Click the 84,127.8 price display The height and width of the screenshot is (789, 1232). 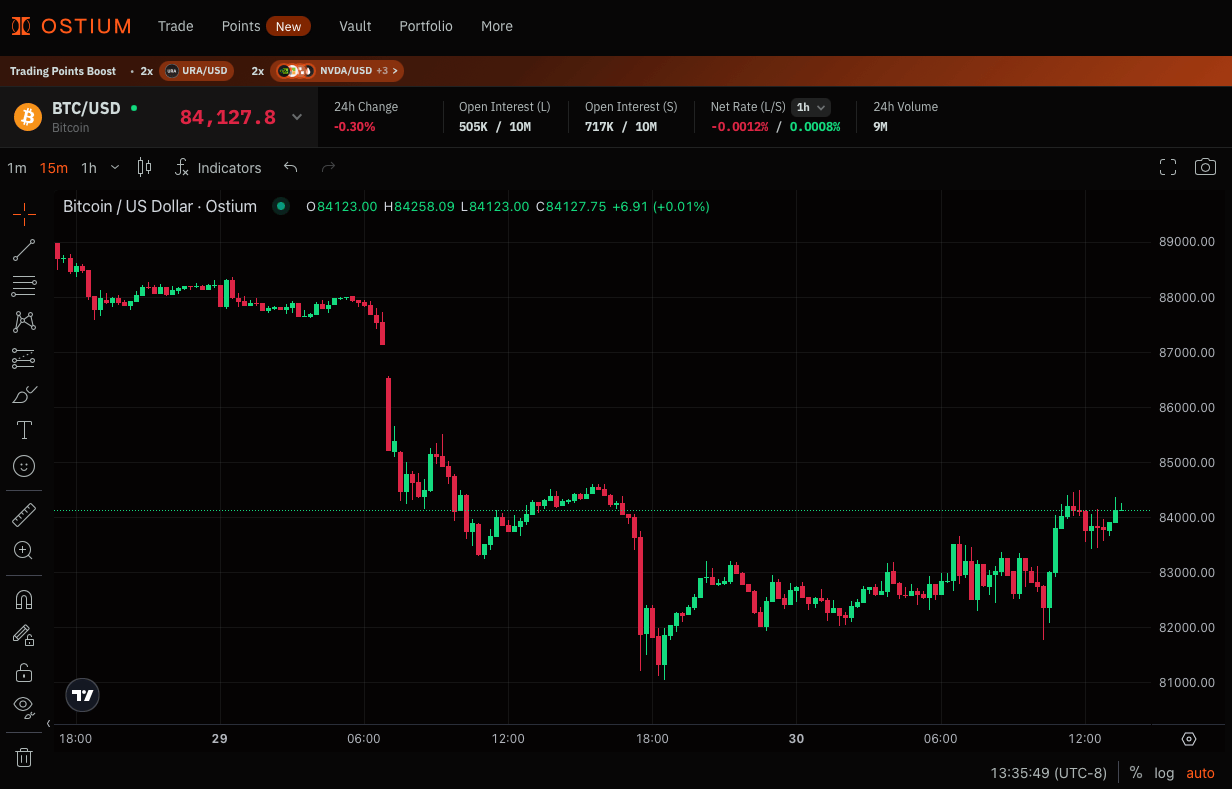pos(228,117)
